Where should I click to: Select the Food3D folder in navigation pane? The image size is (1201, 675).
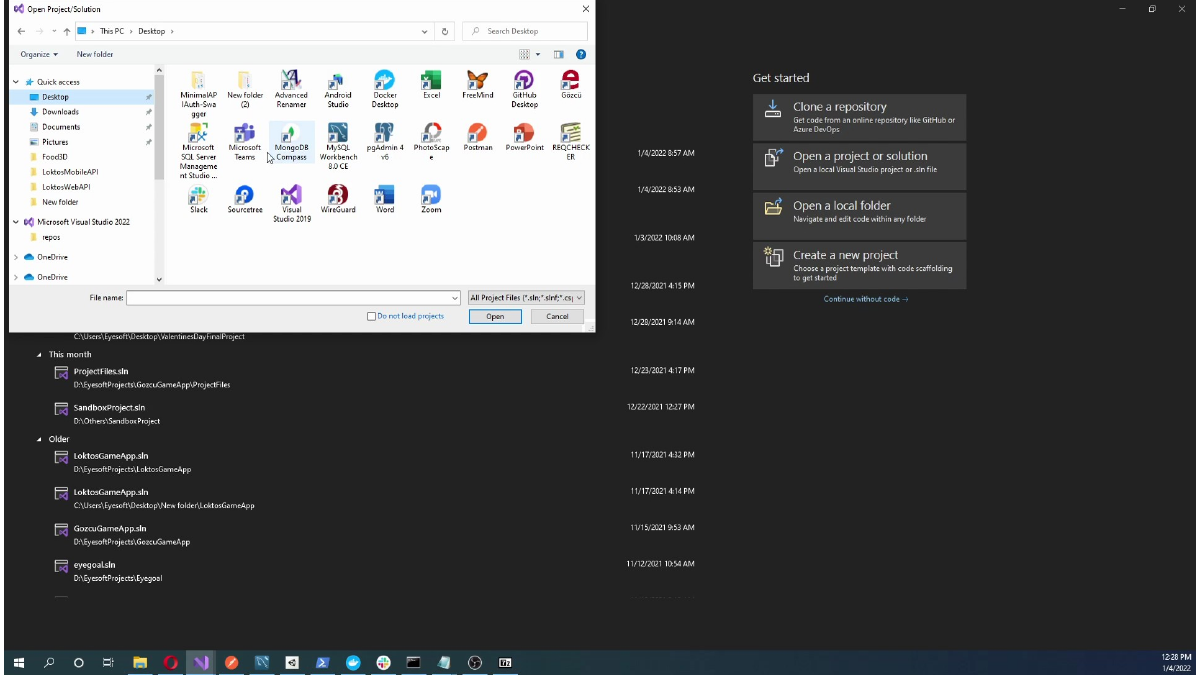(55, 157)
